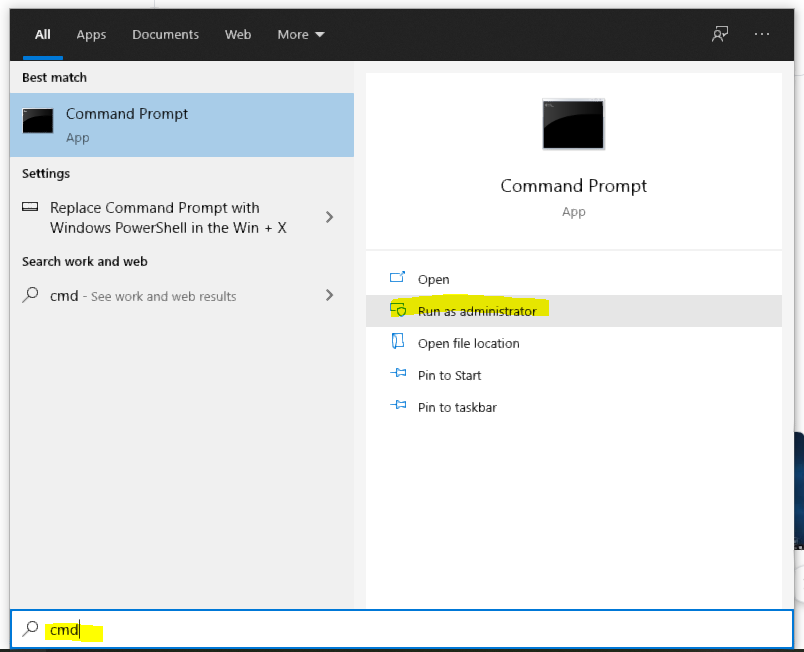Click the large Command Prompt preview icon

pos(573,124)
